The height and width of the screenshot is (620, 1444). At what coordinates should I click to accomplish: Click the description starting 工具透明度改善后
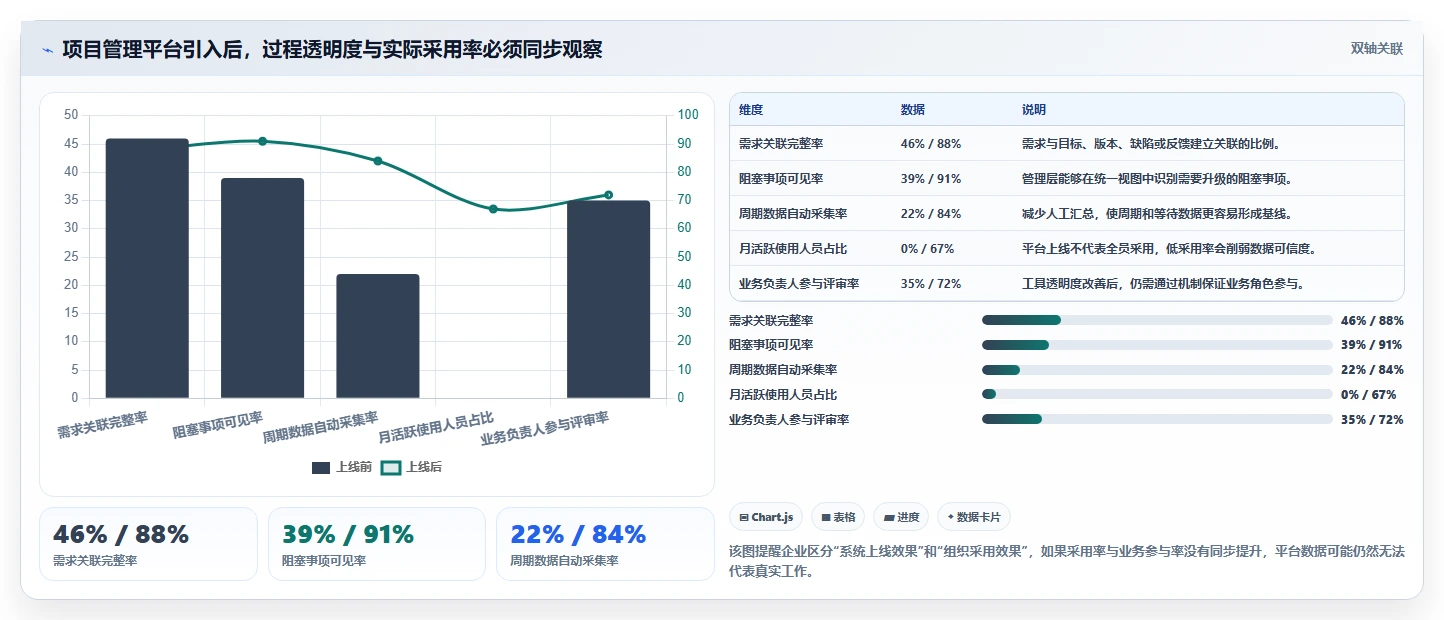(1164, 284)
